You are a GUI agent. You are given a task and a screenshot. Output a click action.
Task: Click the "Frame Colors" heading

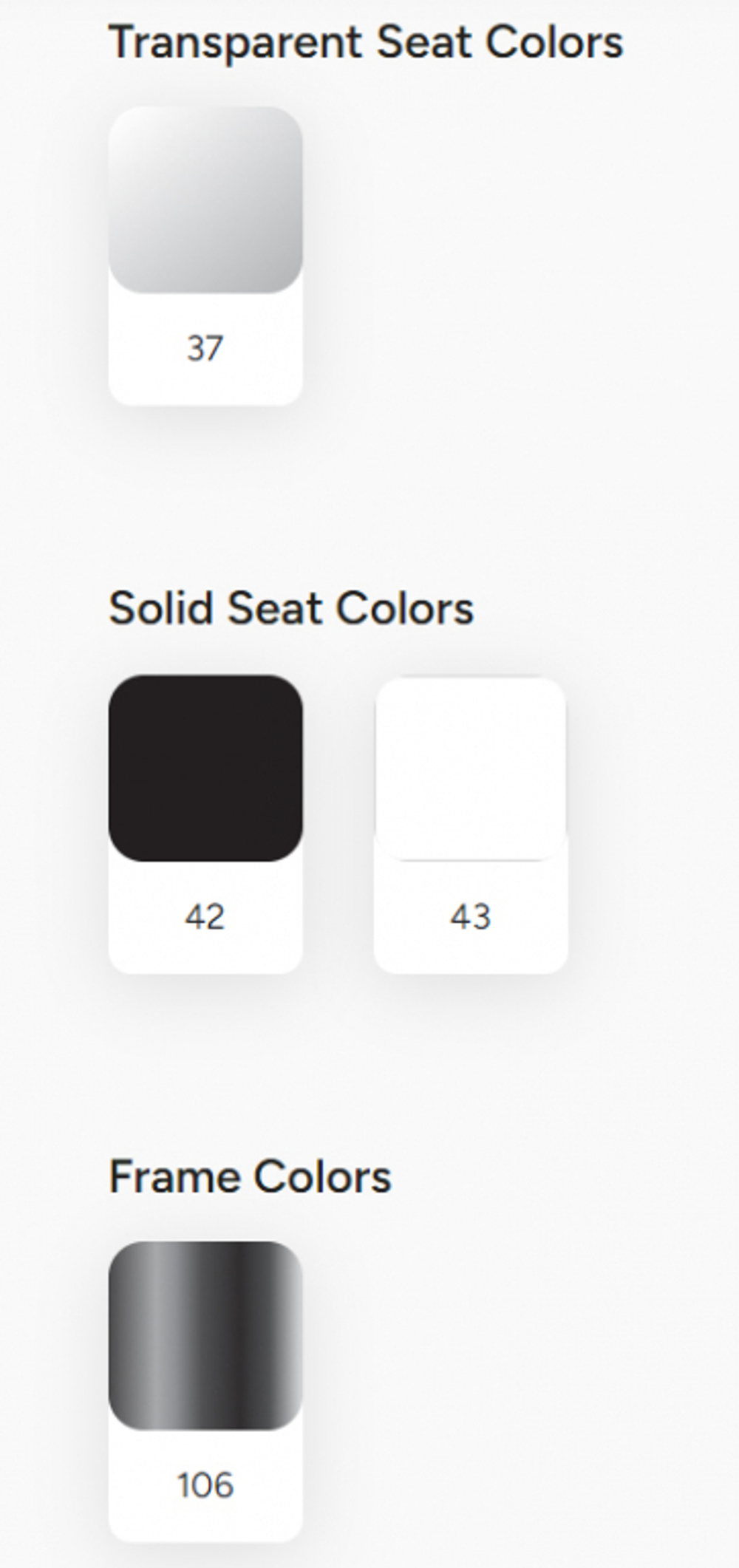pos(250,1177)
